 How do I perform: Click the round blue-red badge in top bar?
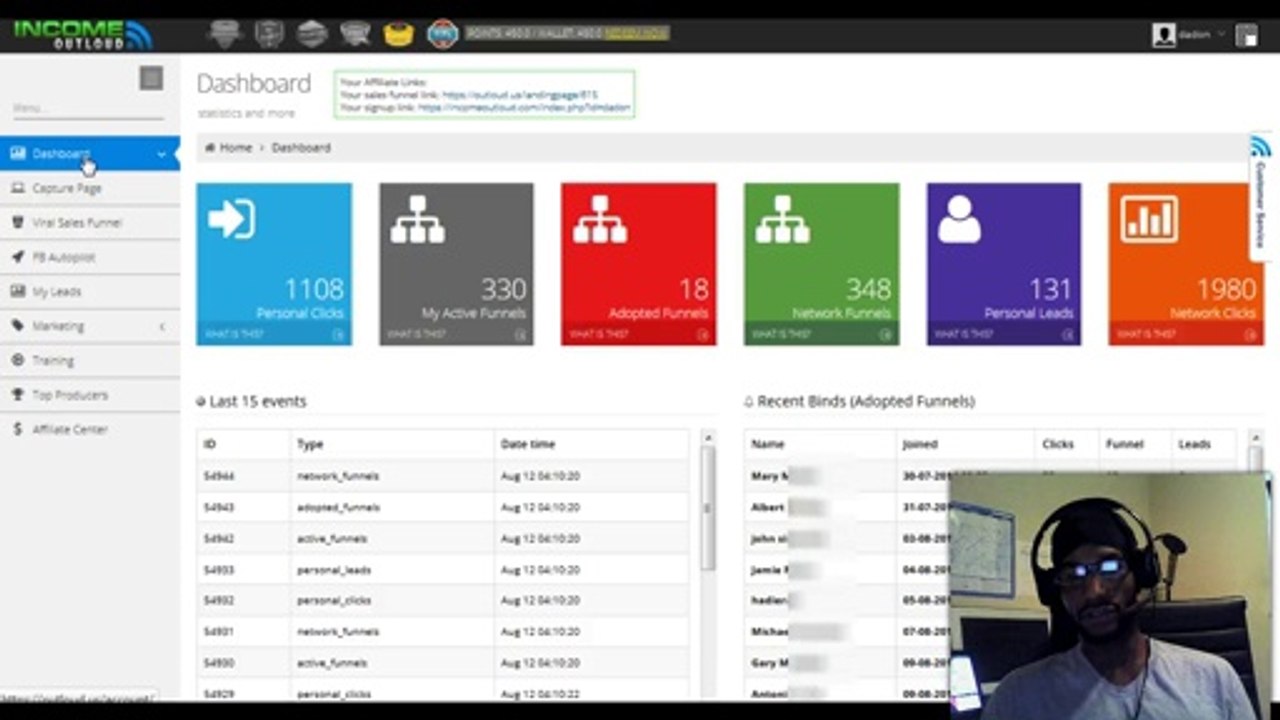tap(442, 34)
